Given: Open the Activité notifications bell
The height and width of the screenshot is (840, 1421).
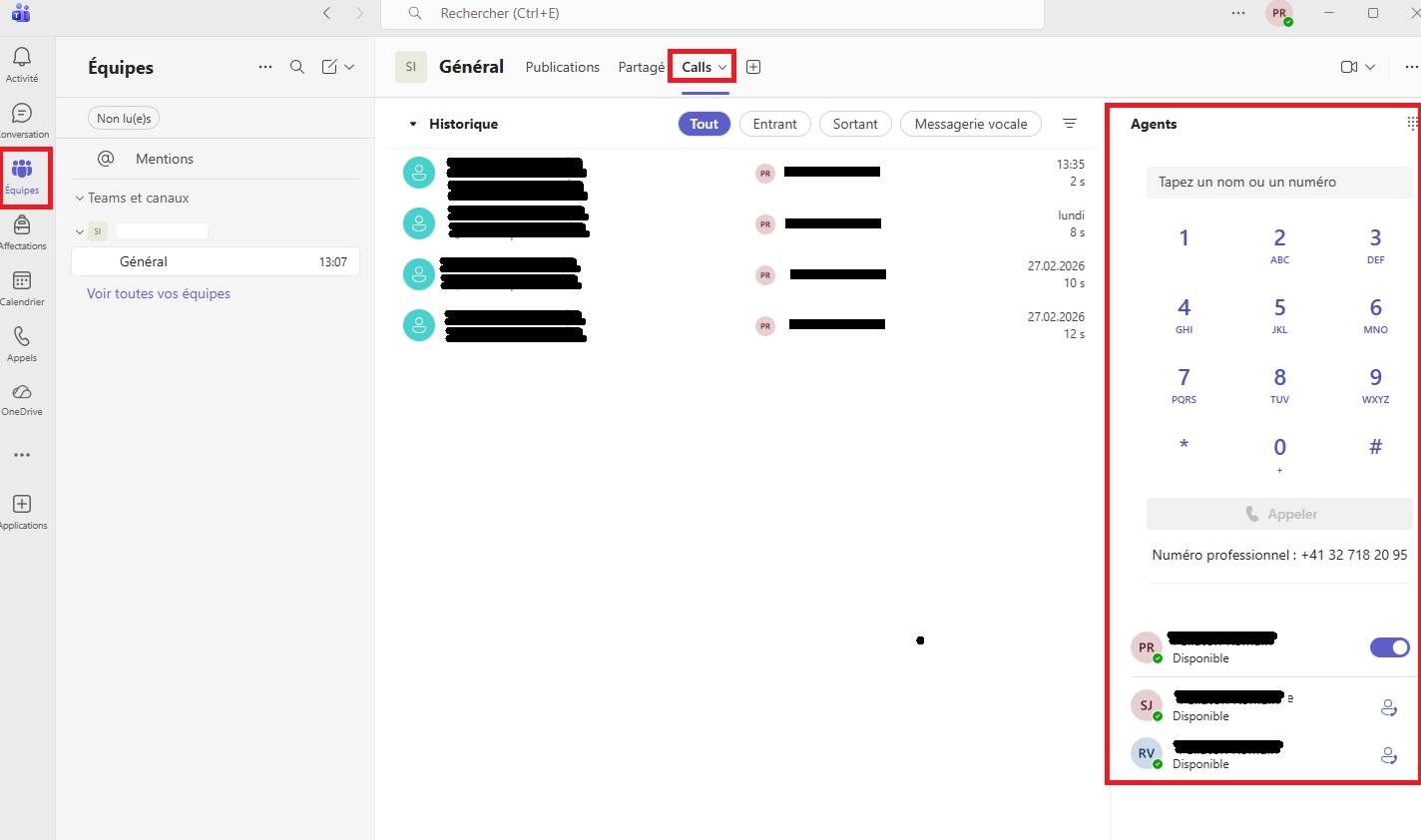Looking at the screenshot, I should (x=22, y=58).
